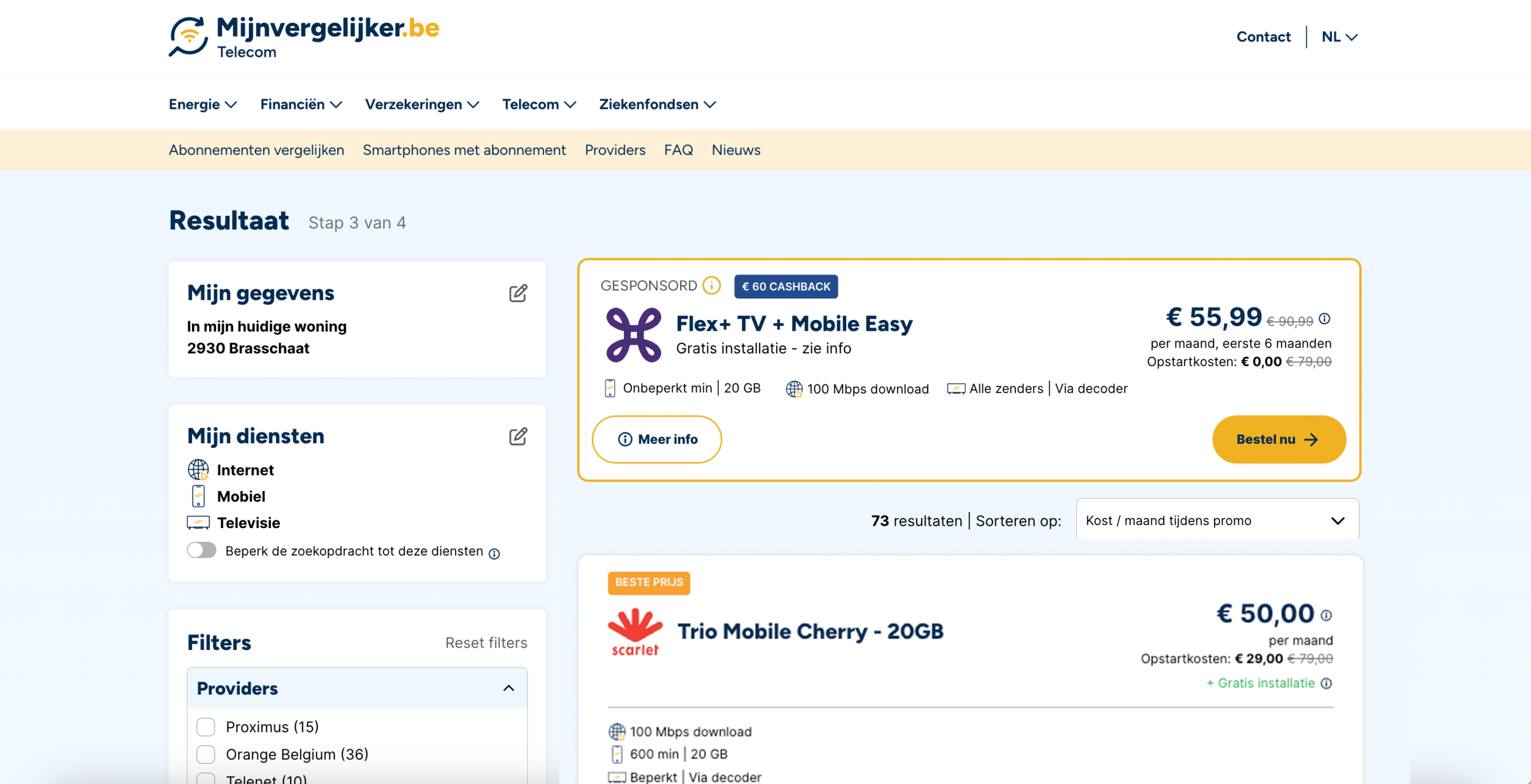The image size is (1531, 784).
Task: Click the 'Bestel nu' button
Action: coord(1279,440)
